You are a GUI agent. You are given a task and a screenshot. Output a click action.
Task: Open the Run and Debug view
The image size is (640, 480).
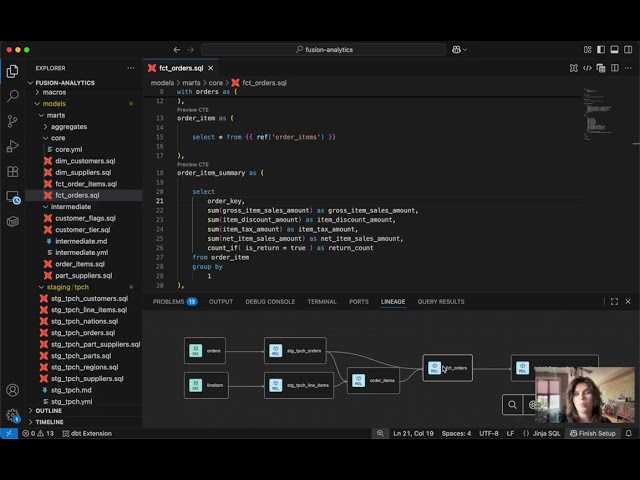(13, 146)
